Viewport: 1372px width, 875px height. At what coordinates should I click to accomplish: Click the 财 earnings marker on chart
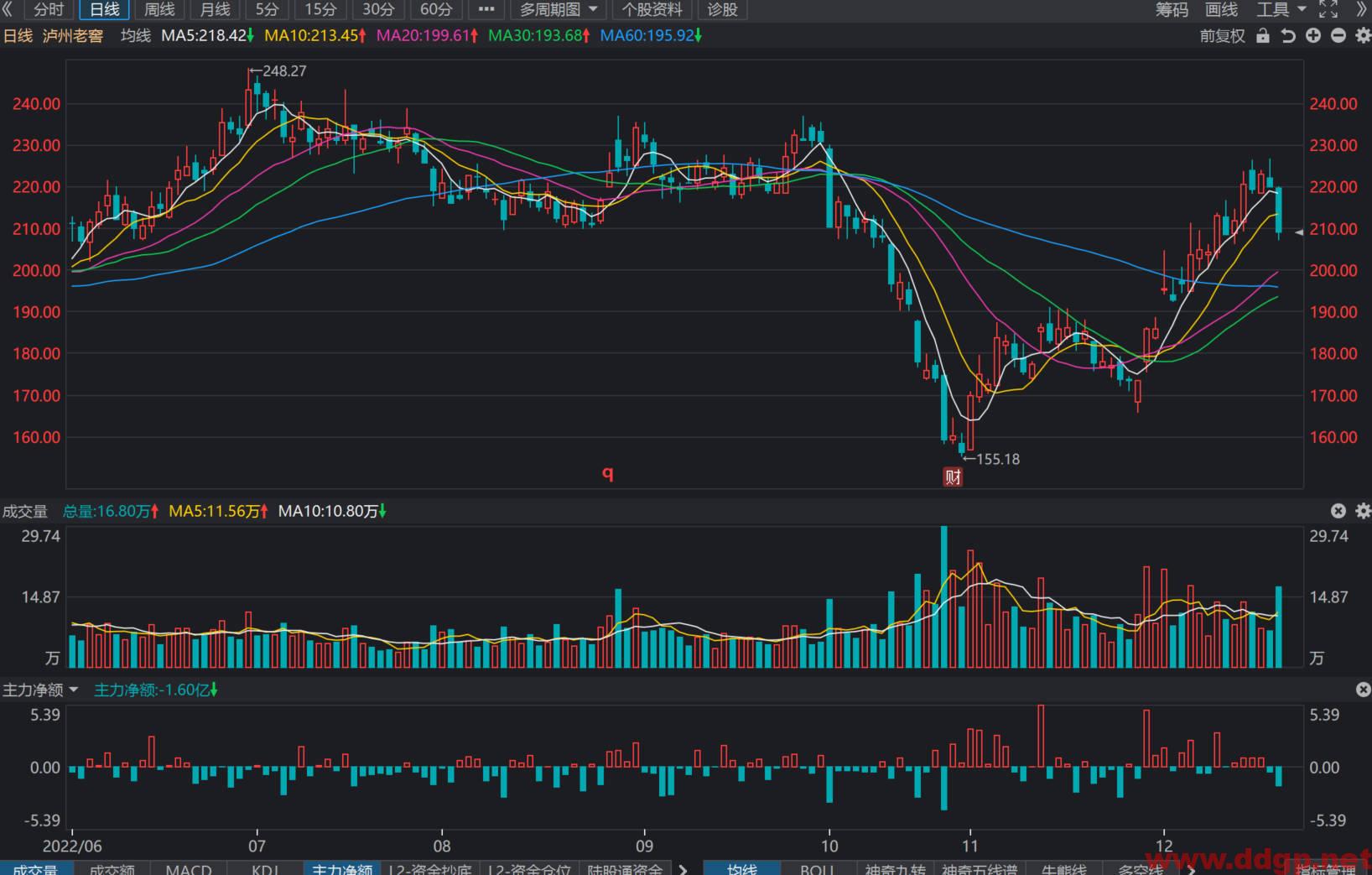tap(953, 477)
